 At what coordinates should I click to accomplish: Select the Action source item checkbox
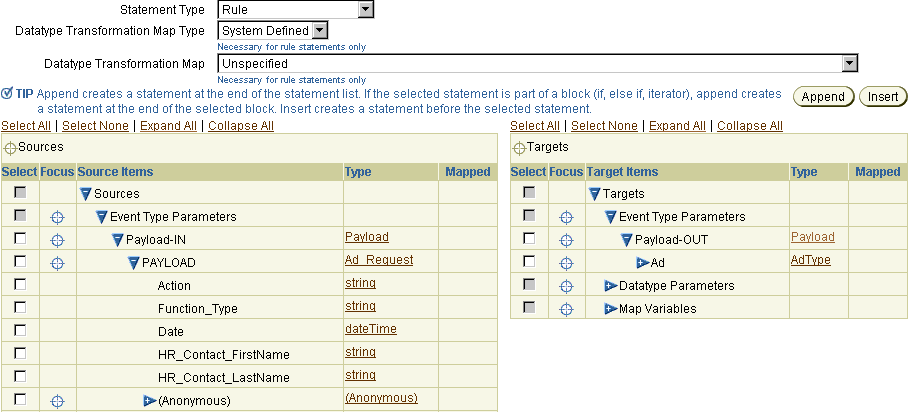coord(20,284)
